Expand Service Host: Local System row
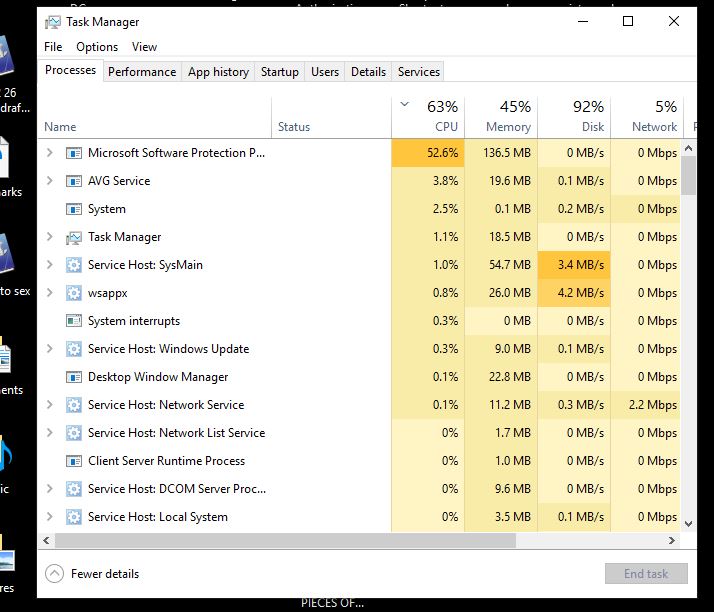Screen dimensions: 714x612 pyautogui.click(x=50, y=517)
